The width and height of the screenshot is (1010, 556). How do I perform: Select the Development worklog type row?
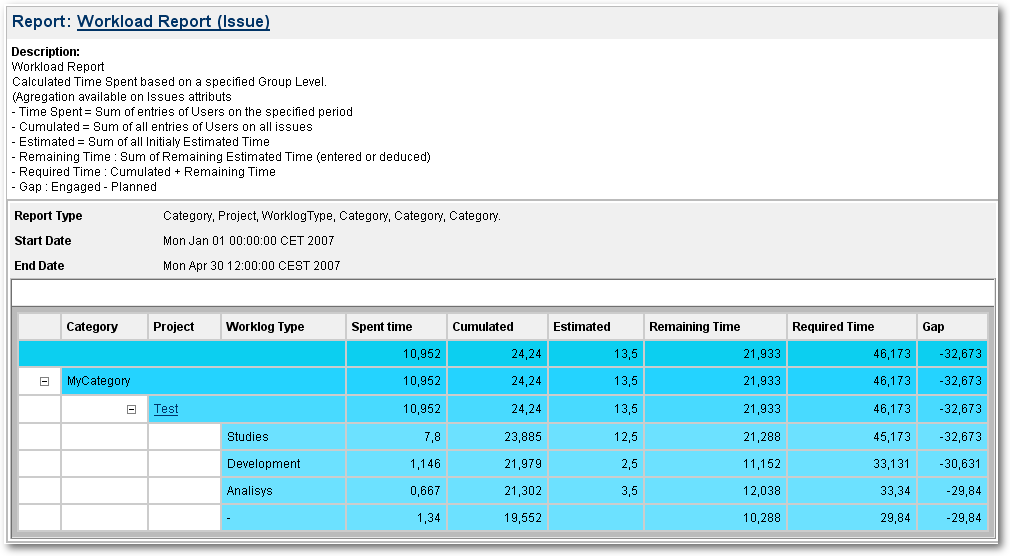[264, 464]
